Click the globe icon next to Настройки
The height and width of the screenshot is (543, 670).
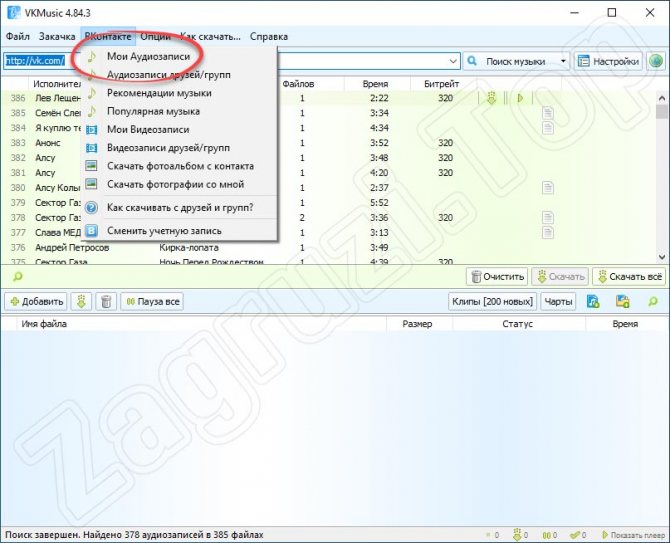coord(656,62)
